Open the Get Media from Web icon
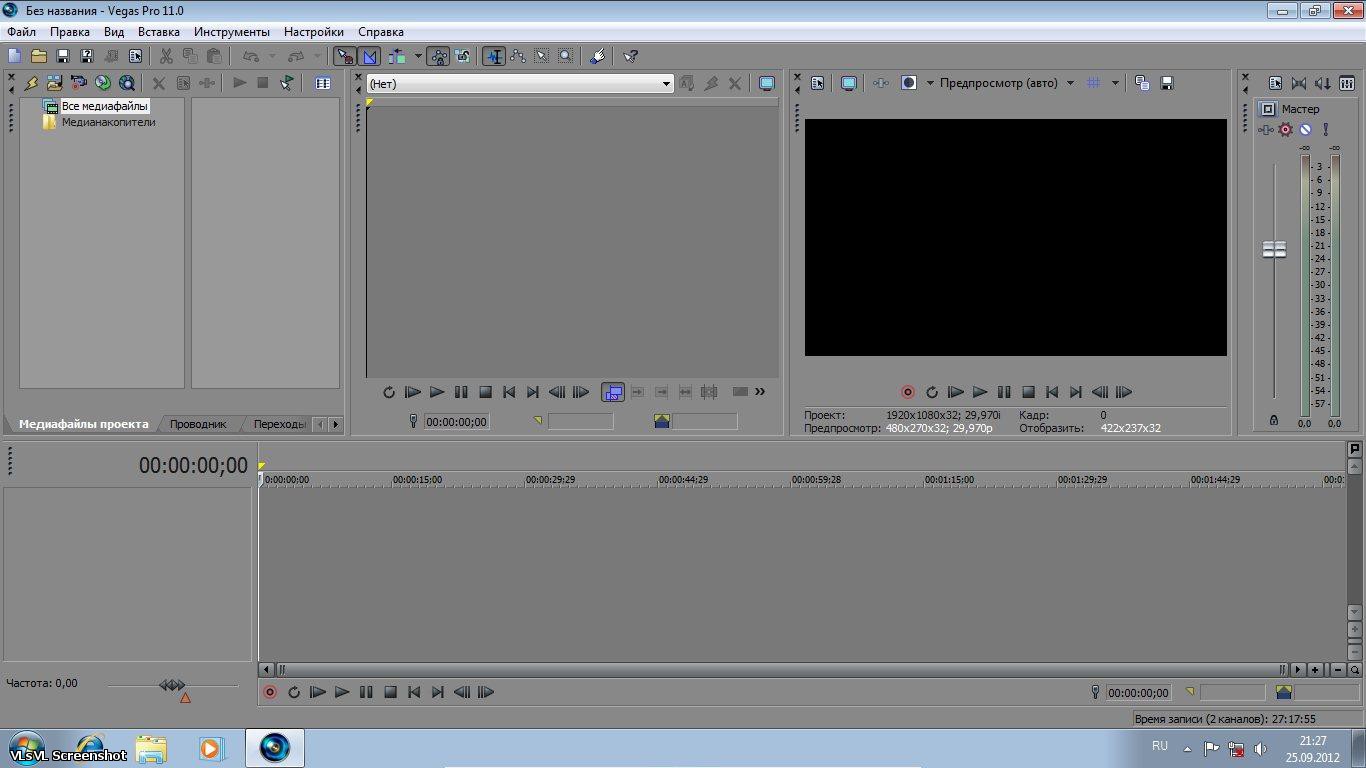1366x768 pixels. tap(127, 84)
